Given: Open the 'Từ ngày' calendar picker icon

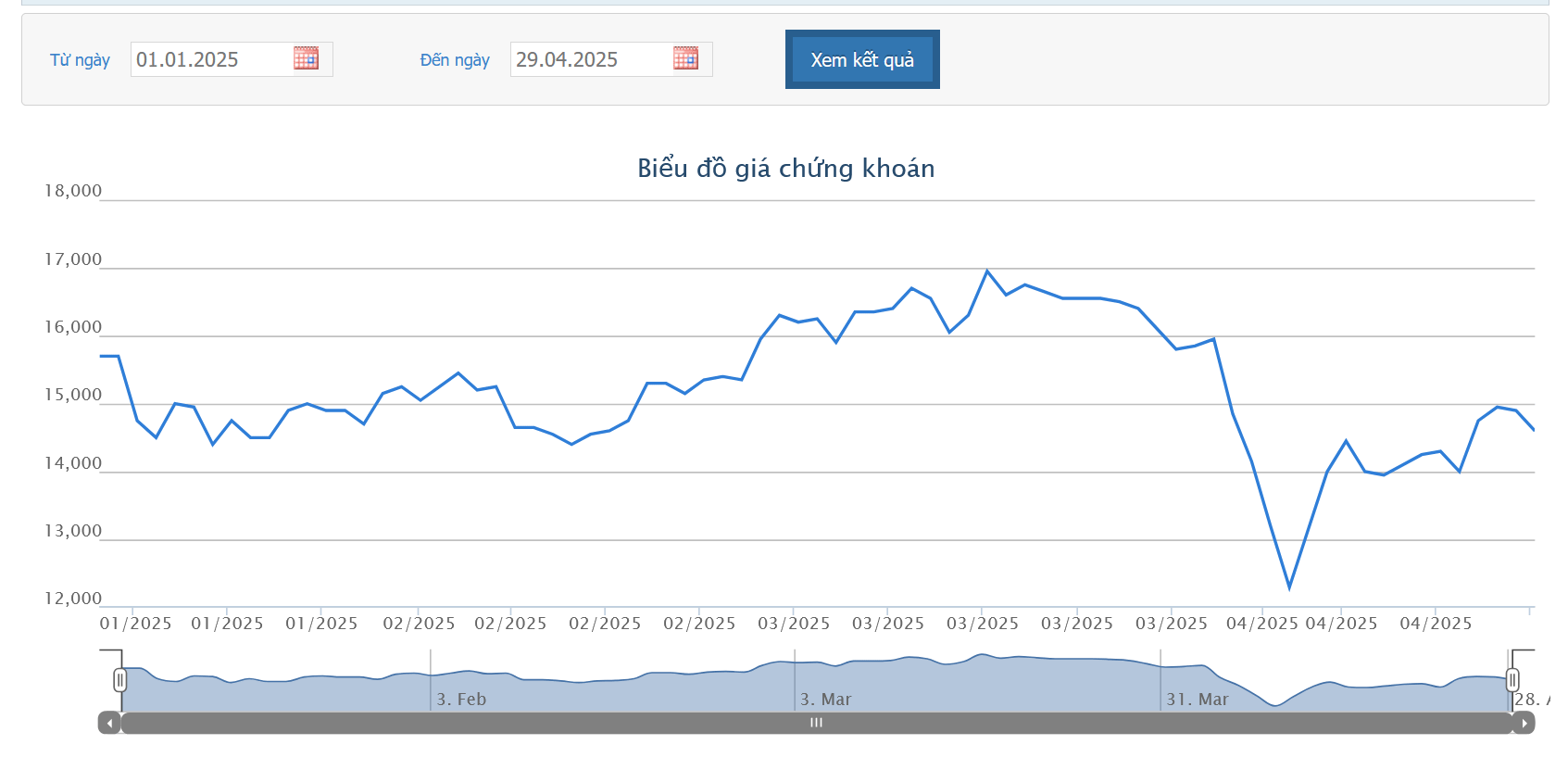Looking at the screenshot, I should tap(306, 58).
